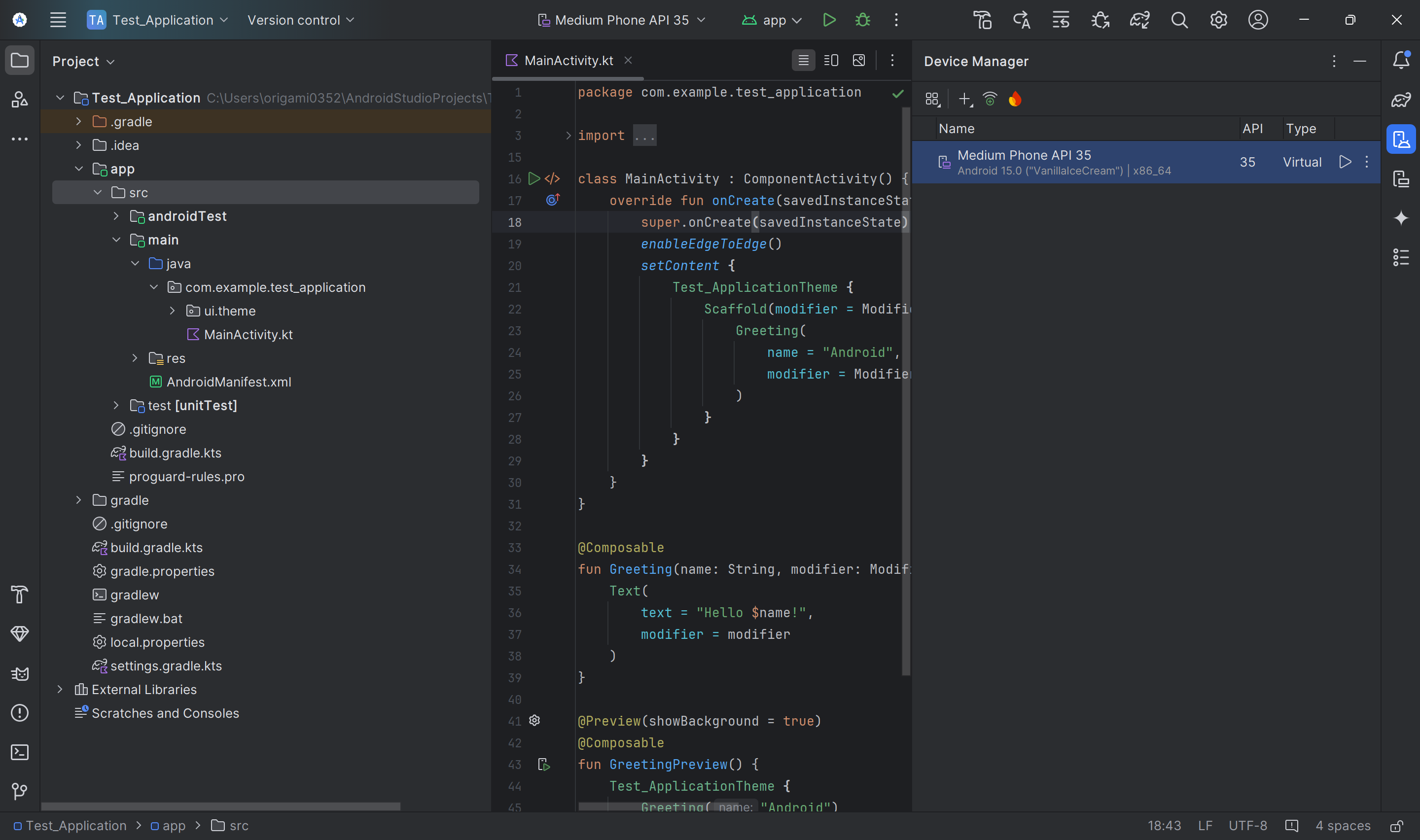Add a new device with plus icon
Image resolution: width=1420 pixels, height=840 pixels.
[x=964, y=99]
